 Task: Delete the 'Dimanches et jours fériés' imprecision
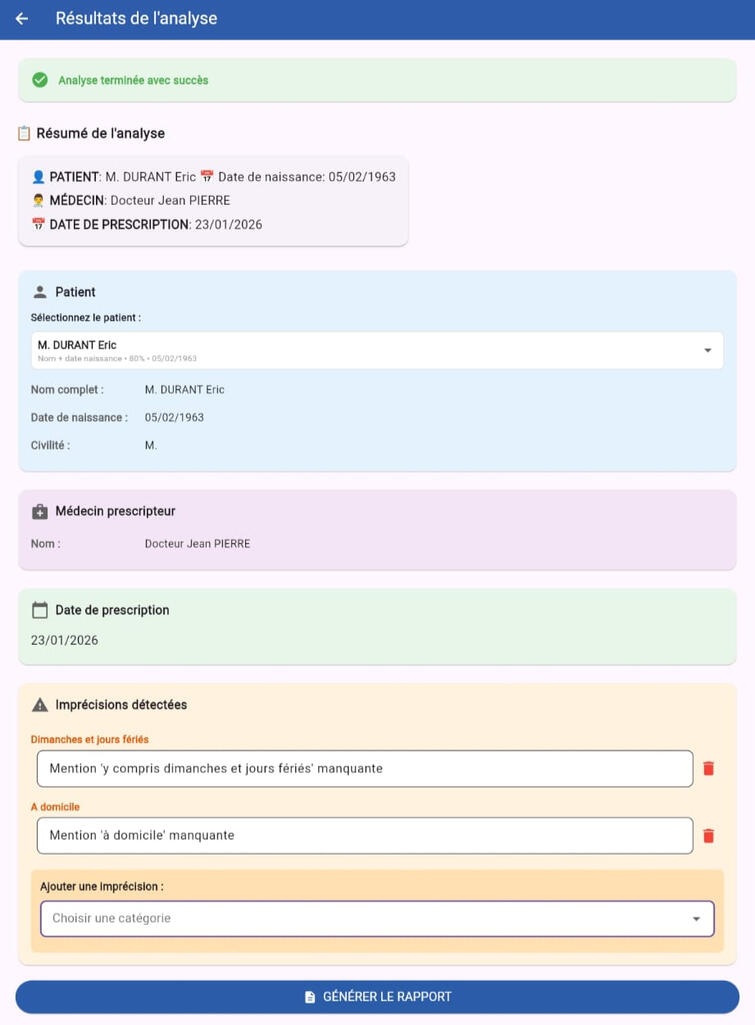coord(708,768)
